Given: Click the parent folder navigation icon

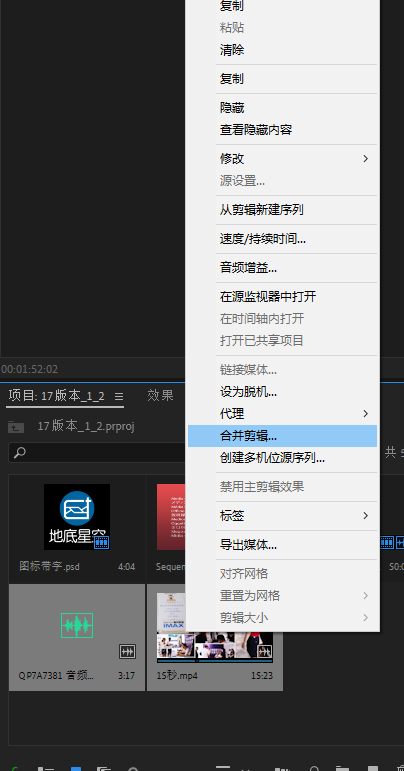Looking at the screenshot, I should 16,427.
